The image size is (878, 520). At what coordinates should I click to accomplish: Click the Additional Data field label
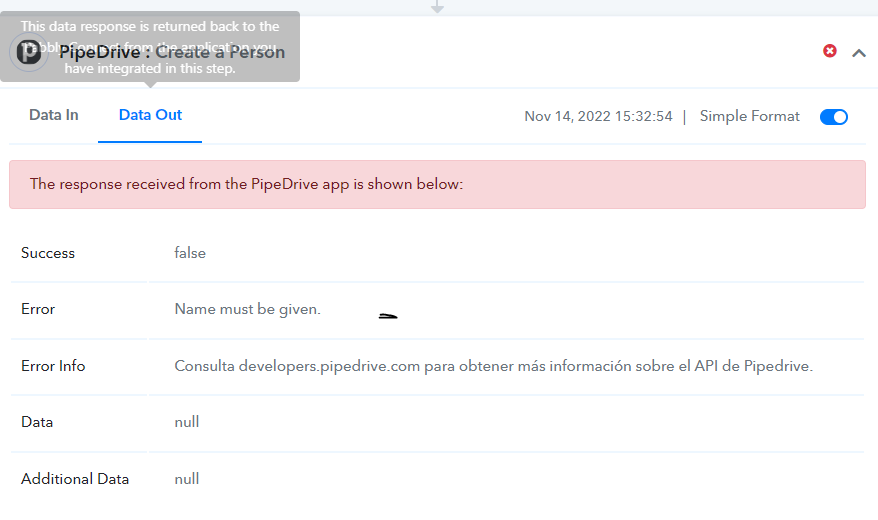75,479
